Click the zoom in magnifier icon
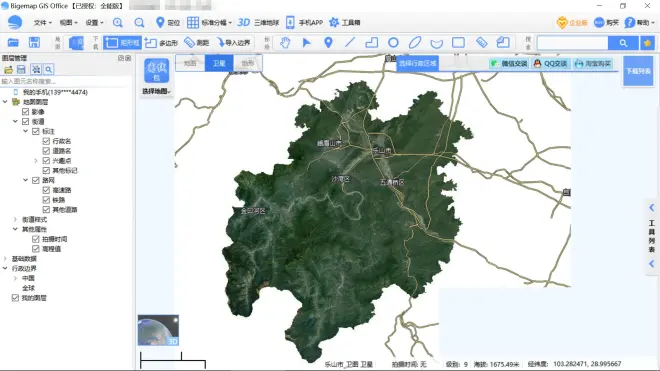This screenshot has height=371, width=660. tap(118, 22)
